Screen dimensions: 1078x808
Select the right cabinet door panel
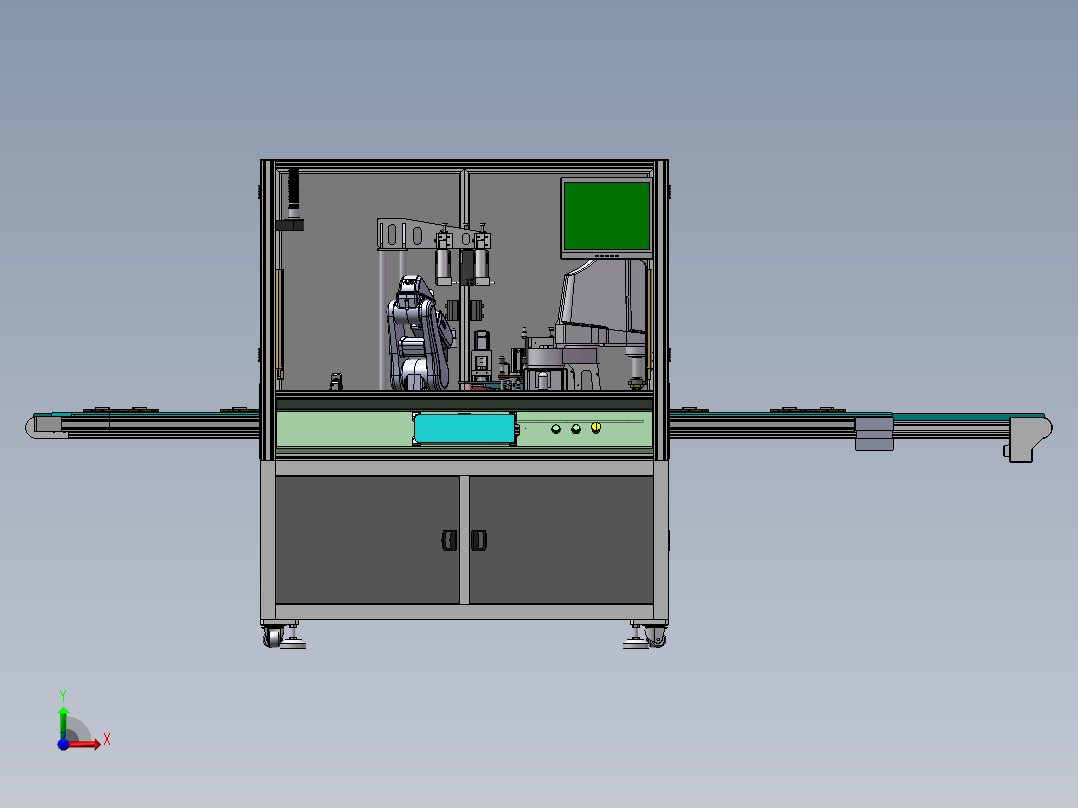[x=561, y=540]
